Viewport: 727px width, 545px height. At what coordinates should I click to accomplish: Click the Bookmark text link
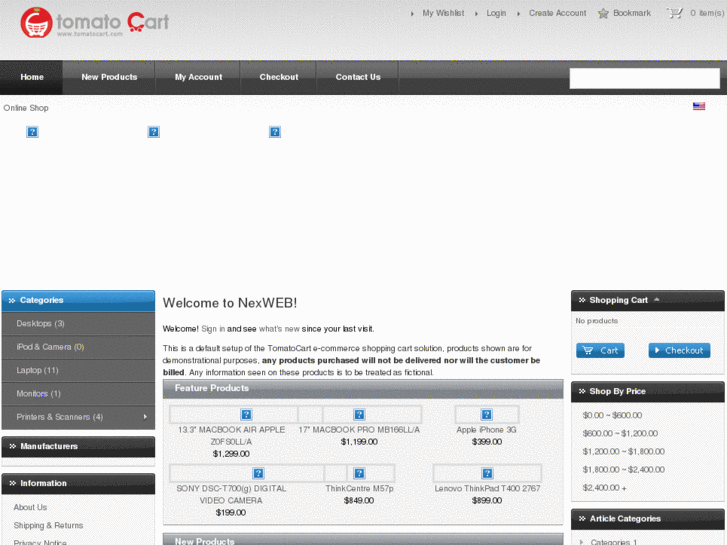click(x=632, y=13)
